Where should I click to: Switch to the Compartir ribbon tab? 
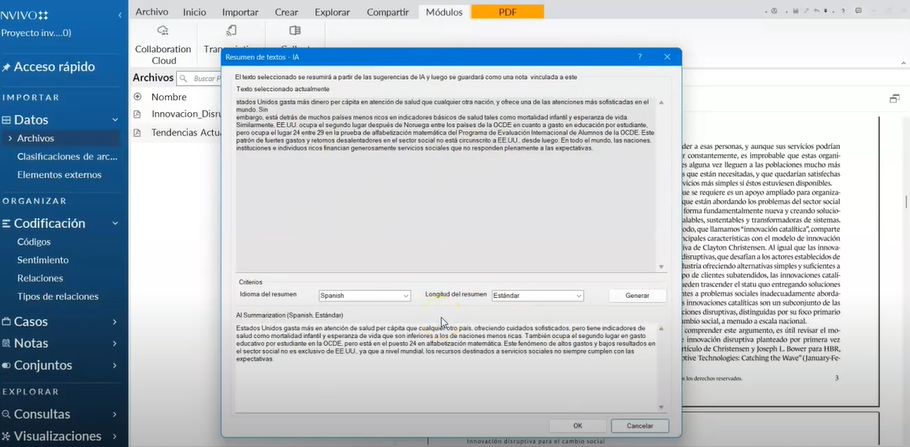(x=388, y=12)
